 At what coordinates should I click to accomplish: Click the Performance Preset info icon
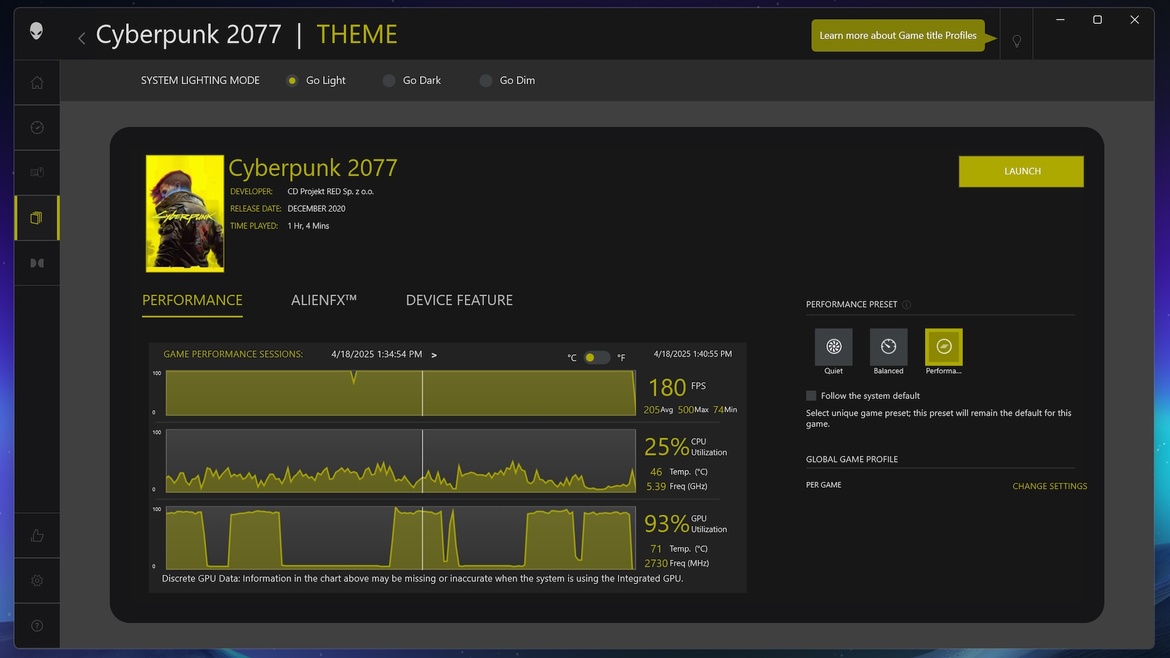pos(907,304)
